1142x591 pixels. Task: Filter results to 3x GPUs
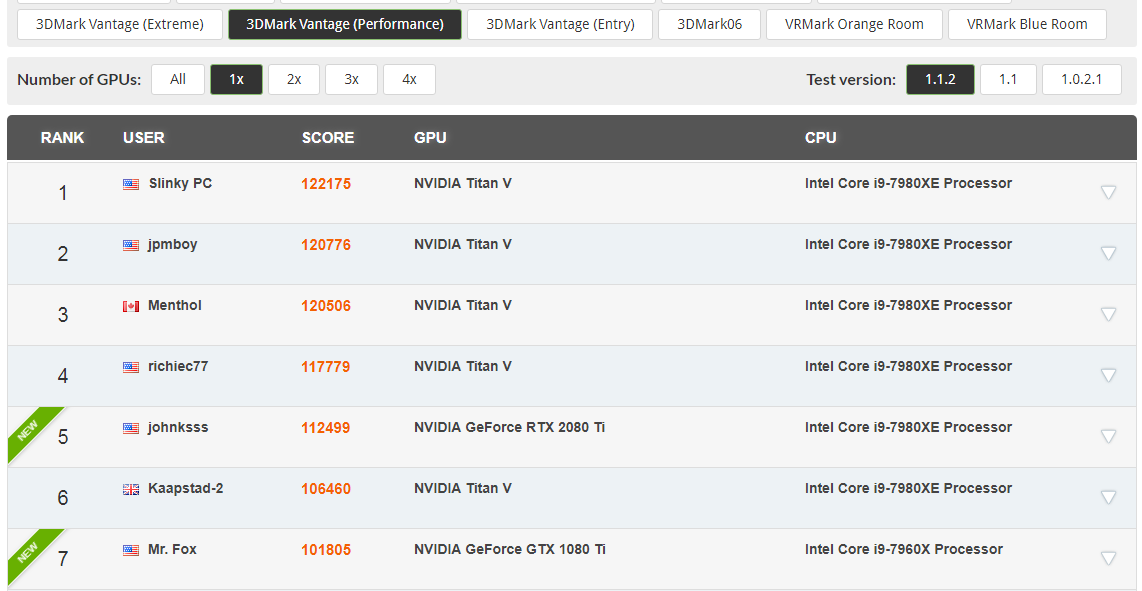point(352,79)
